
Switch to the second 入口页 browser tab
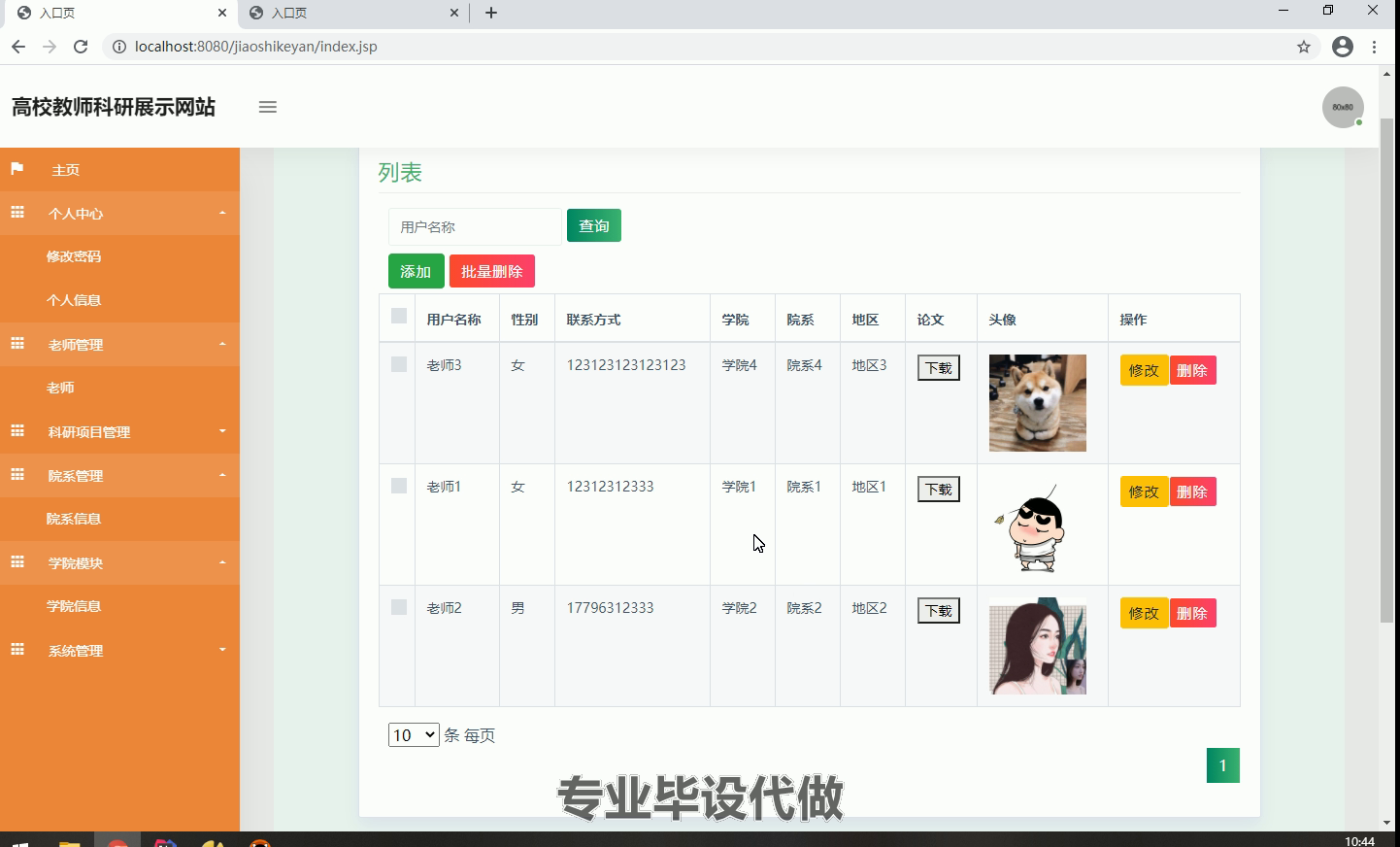pos(353,13)
